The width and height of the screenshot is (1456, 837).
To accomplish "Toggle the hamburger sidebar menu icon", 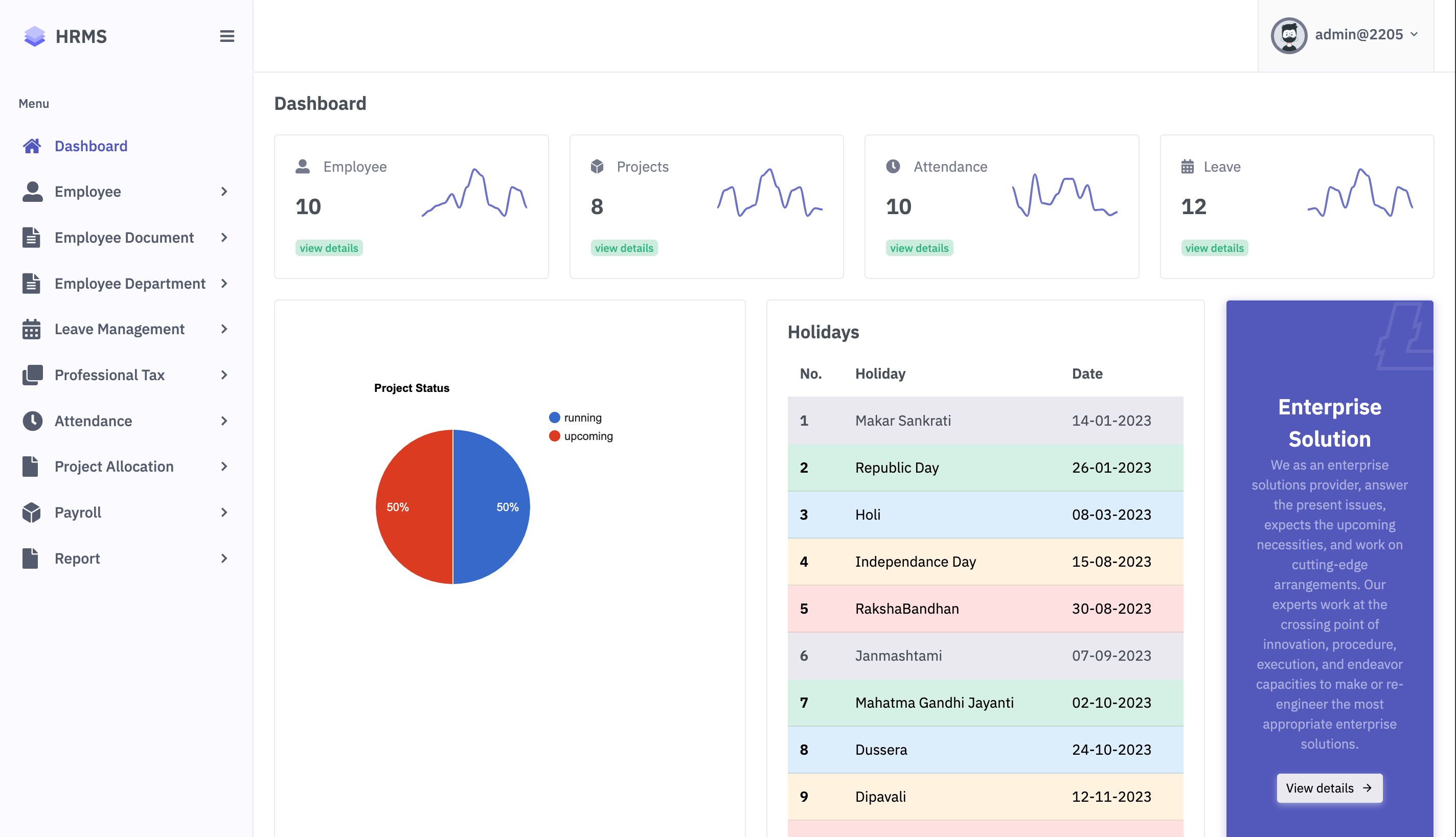I will coord(226,36).
